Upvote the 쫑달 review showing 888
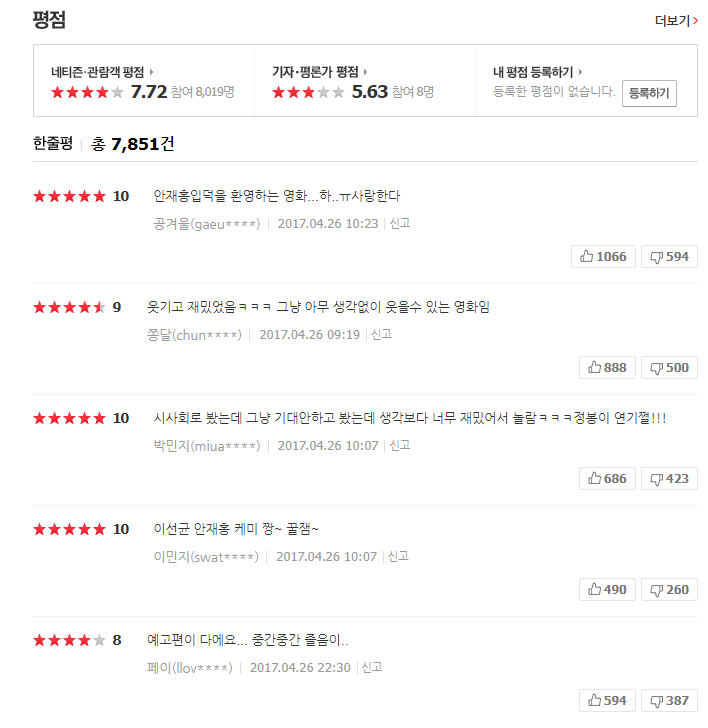The image size is (708, 728). [x=607, y=367]
